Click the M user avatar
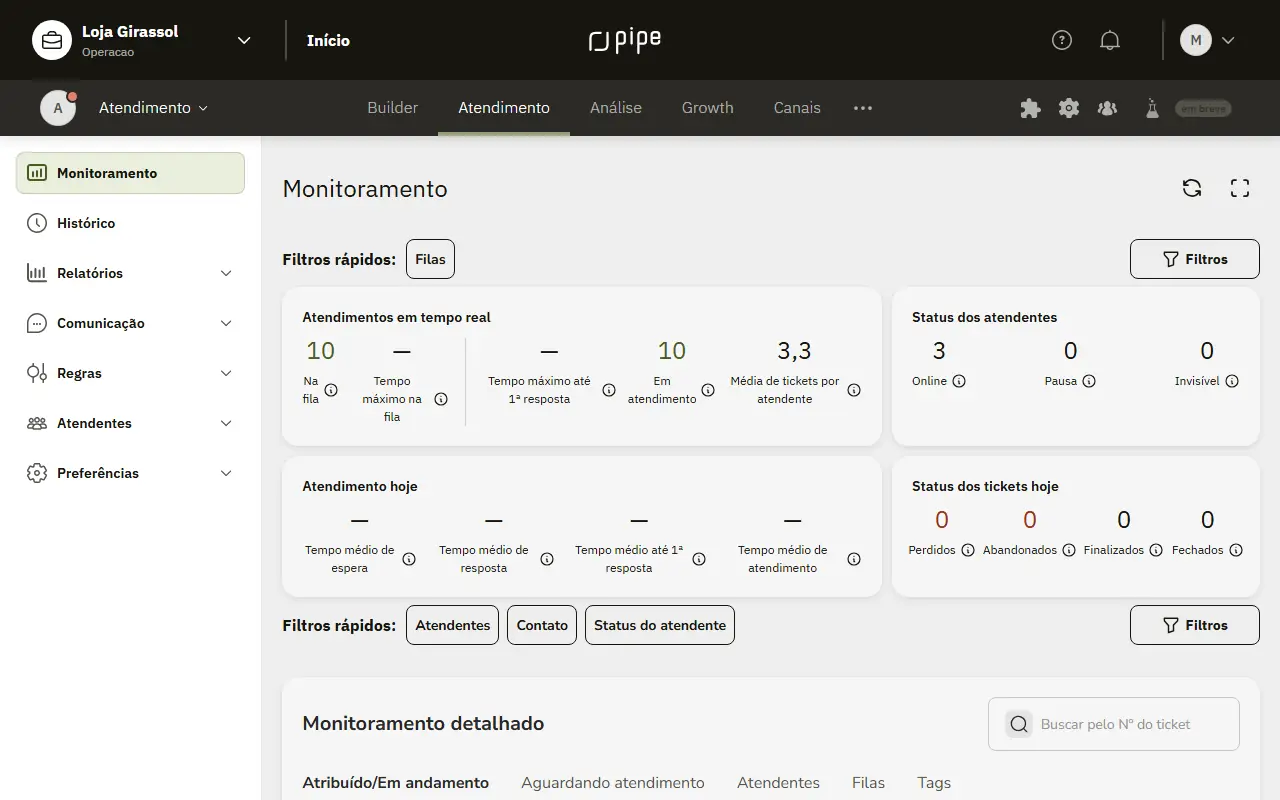 tap(1196, 40)
